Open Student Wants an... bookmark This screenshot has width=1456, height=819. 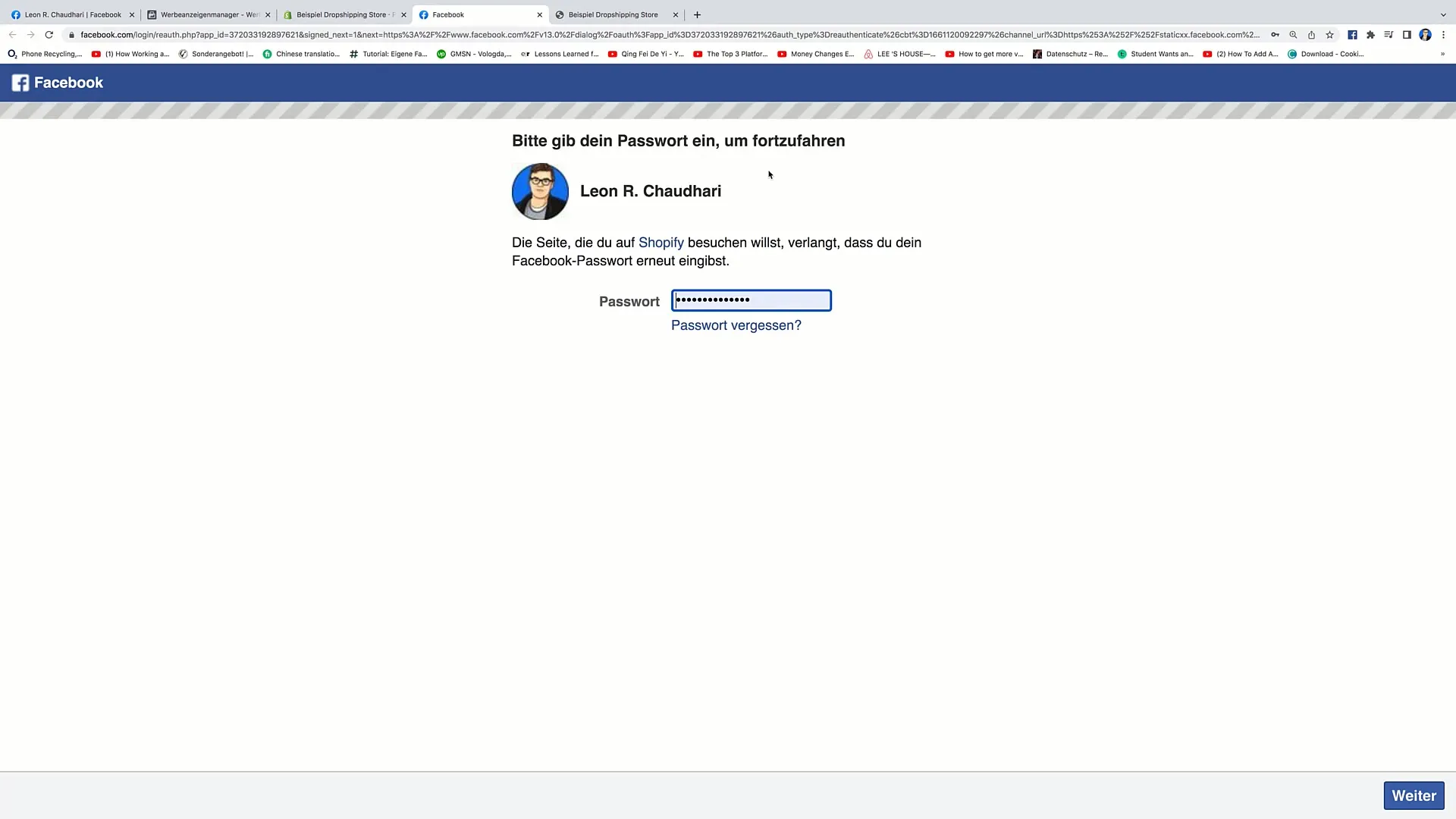coord(1156,54)
